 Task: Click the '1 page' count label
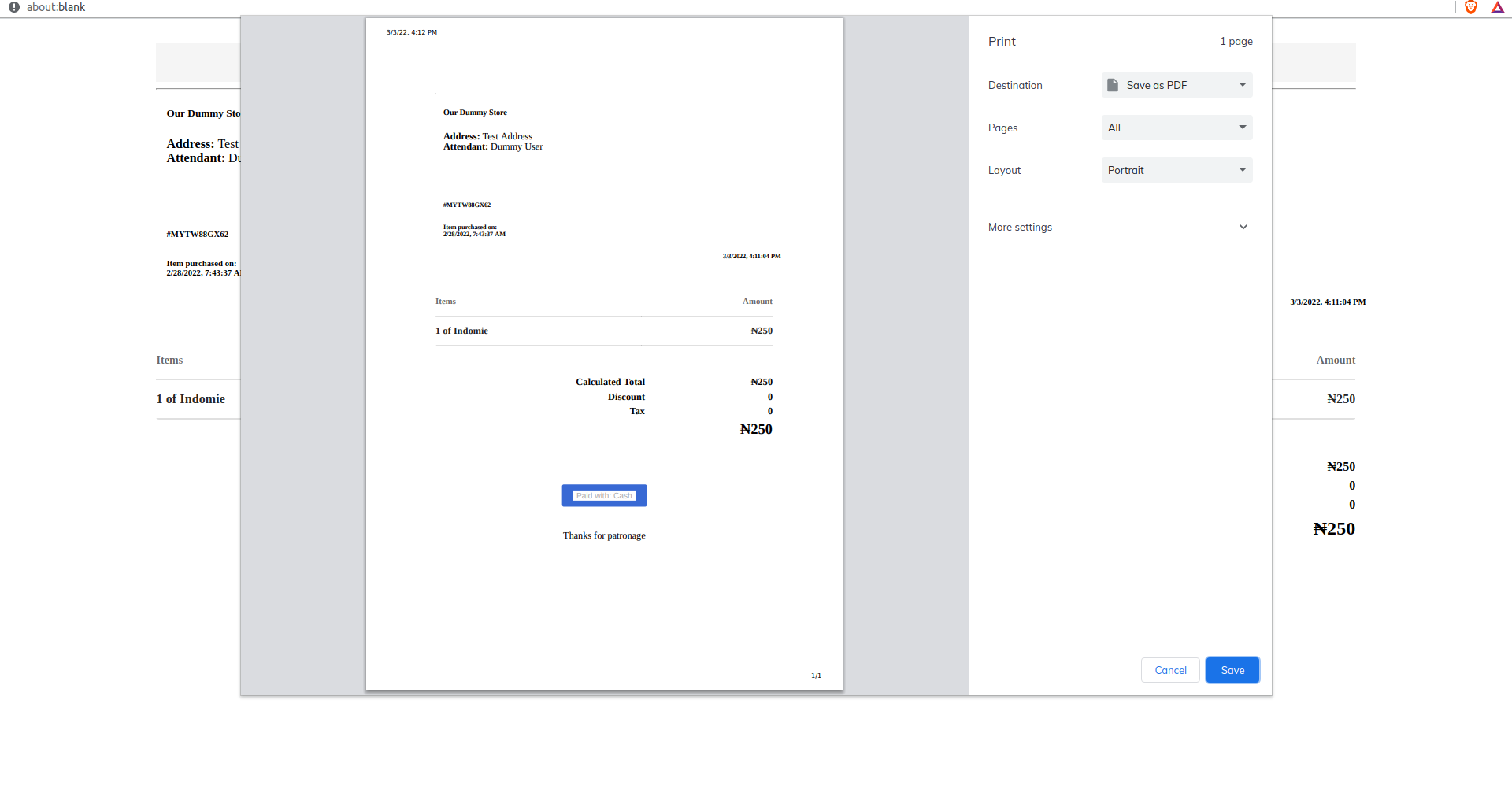1236,41
